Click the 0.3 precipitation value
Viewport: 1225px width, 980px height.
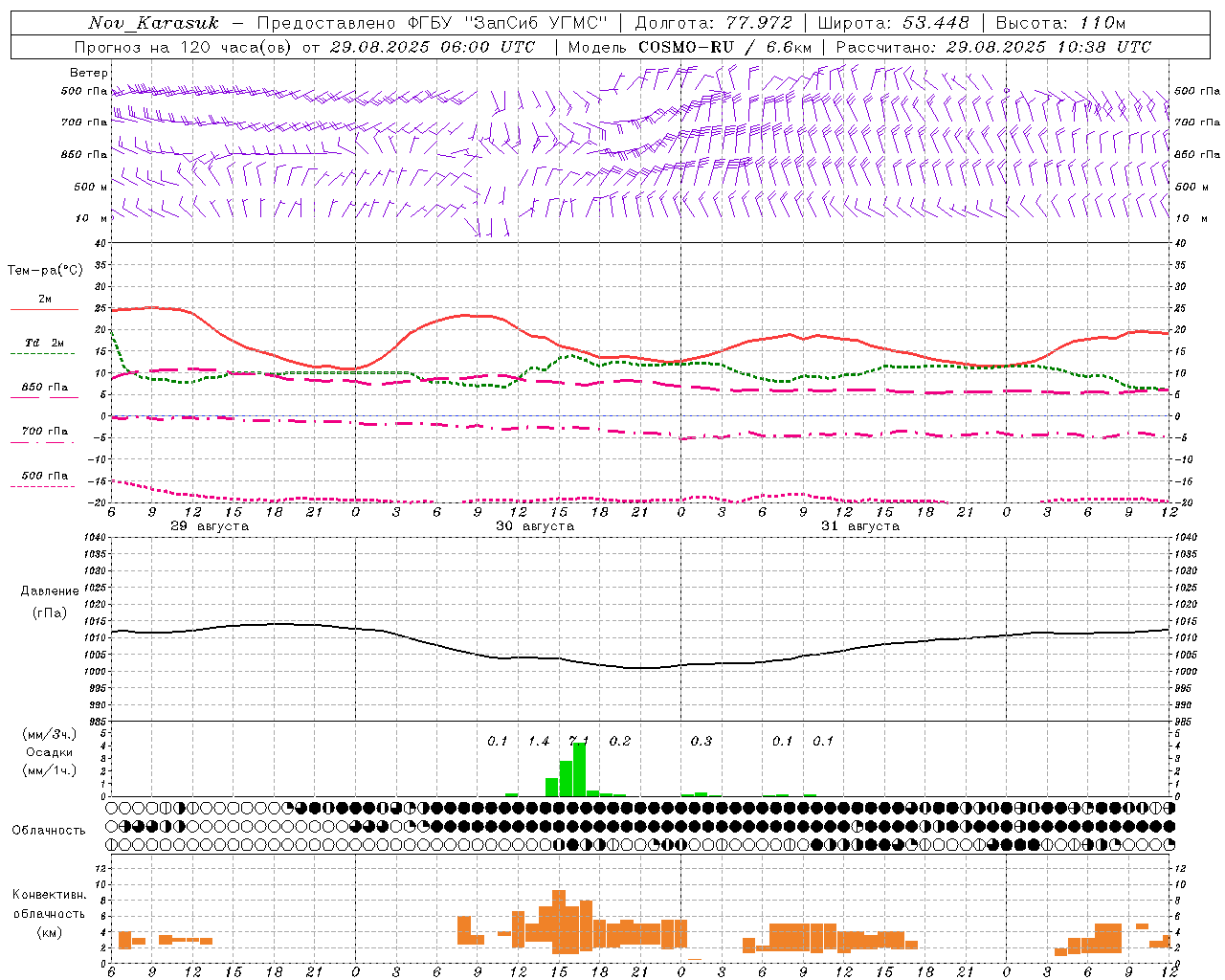[702, 742]
